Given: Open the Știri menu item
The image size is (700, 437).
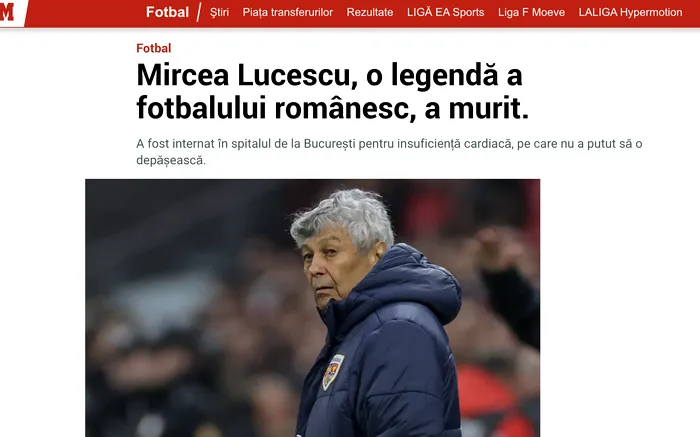Looking at the screenshot, I should point(219,12).
